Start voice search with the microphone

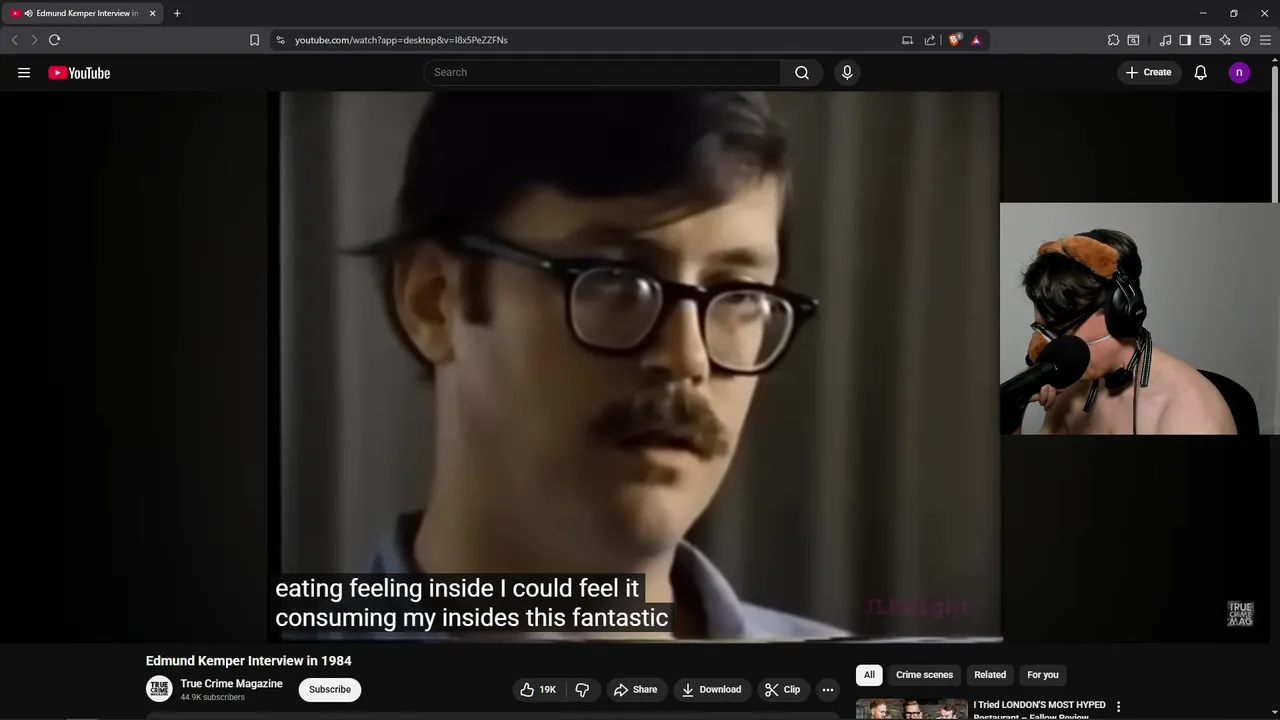coord(847,72)
